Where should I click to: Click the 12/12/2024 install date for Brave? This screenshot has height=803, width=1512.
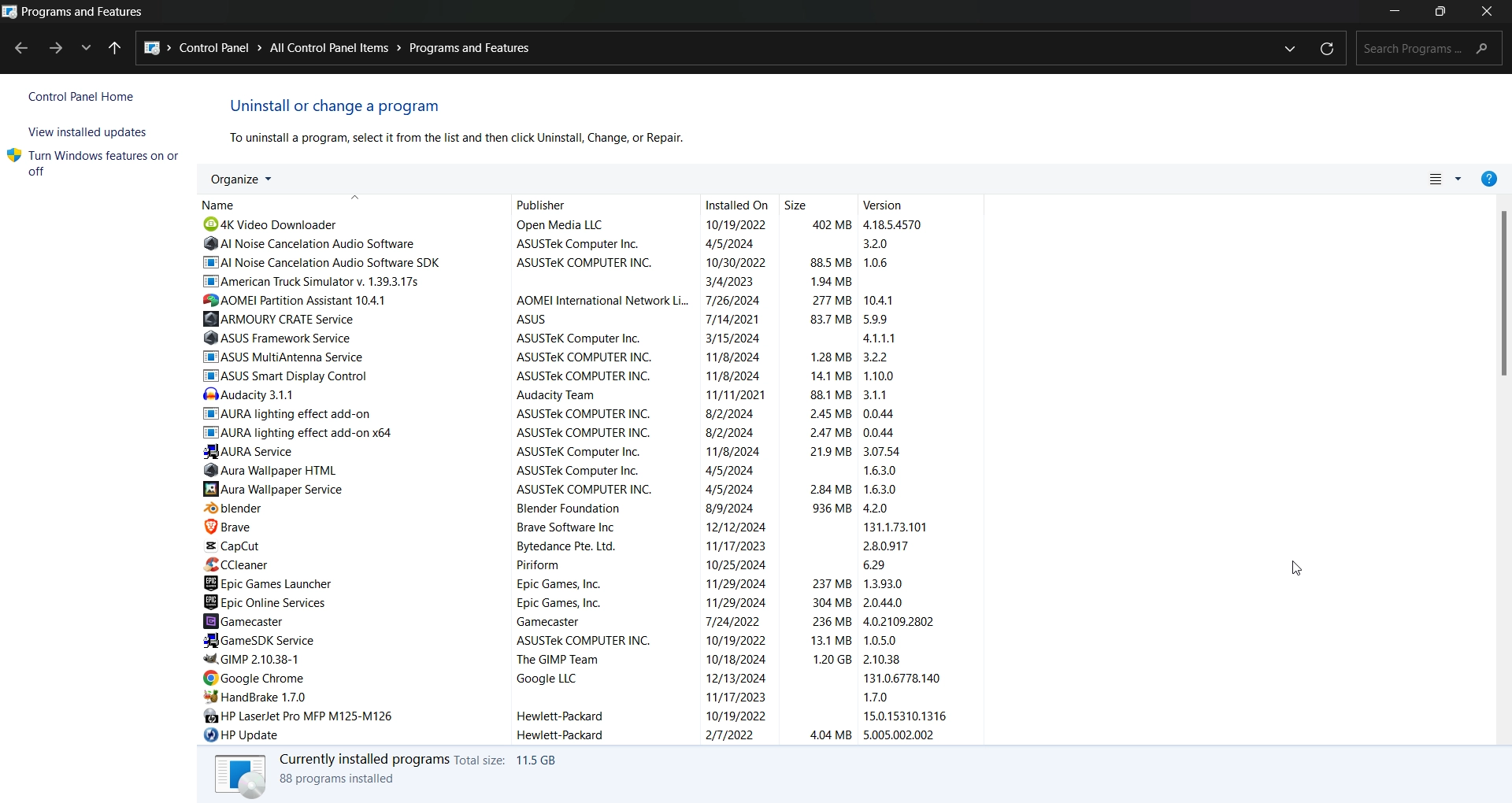coord(736,527)
